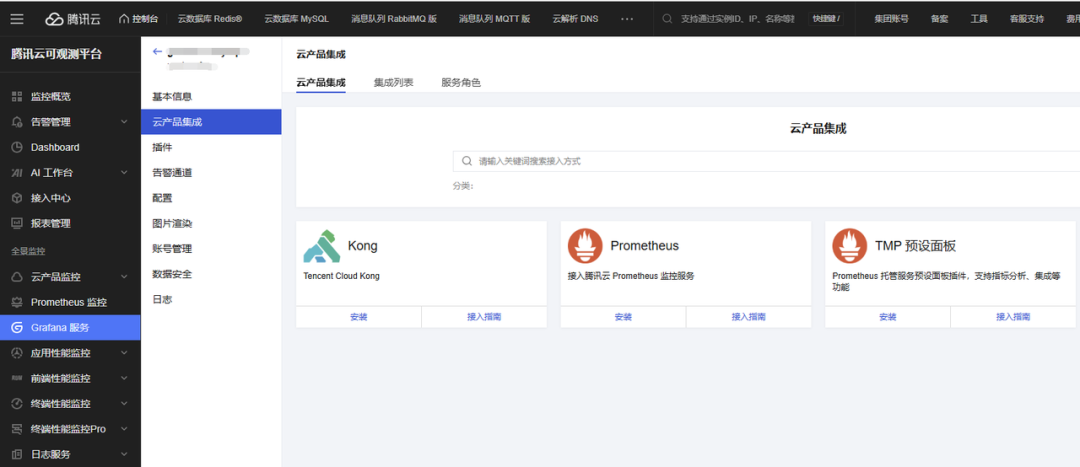This screenshot has height=467, width=1080.
Task: Open the Kong 接入指南
Action: pos(484,317)
